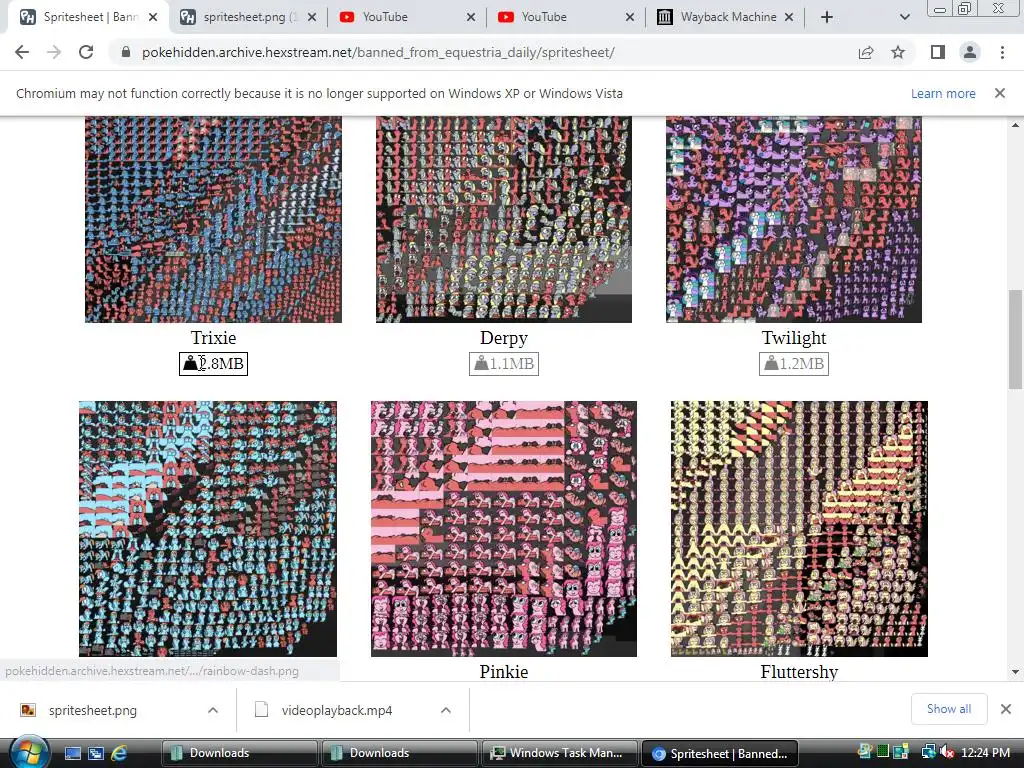This screenshot has height=768, width=1024.
Task: Go back to the previous page
Action: pyautogui.click(x=22, y=52)
